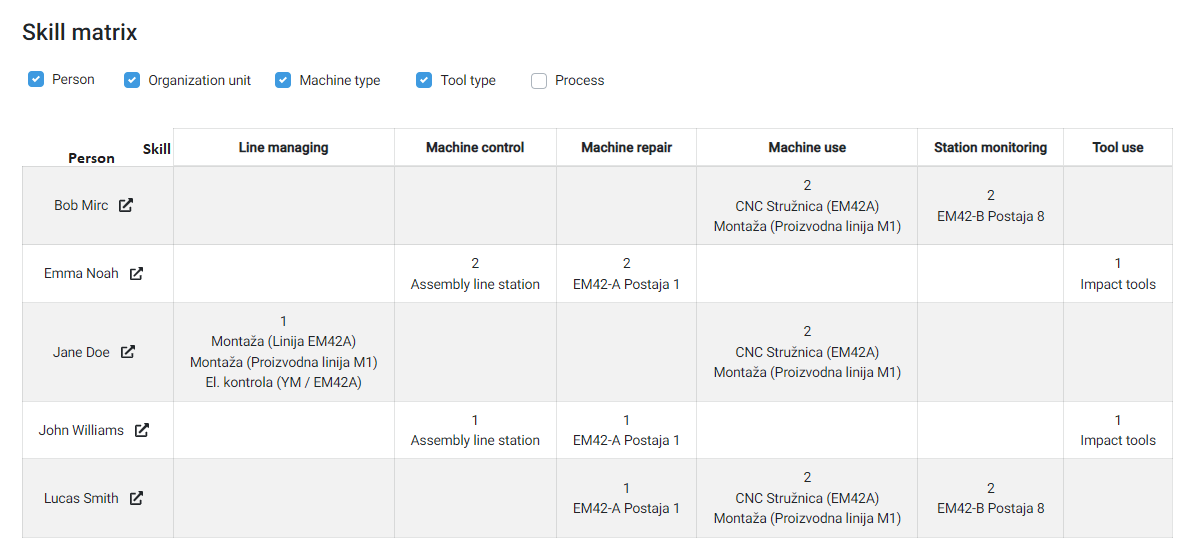
Task: Select the Station monitoring column header
Action: pyautogui.click(x=990, y=148)
